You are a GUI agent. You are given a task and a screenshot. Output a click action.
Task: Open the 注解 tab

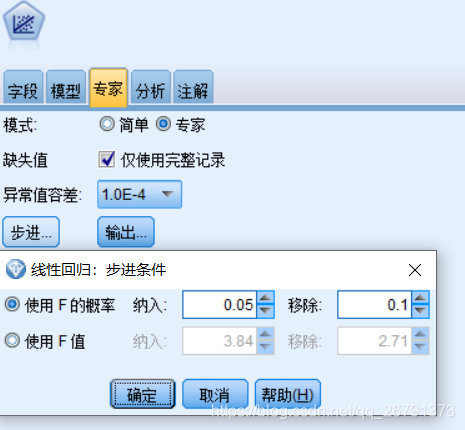coord(193,87)
